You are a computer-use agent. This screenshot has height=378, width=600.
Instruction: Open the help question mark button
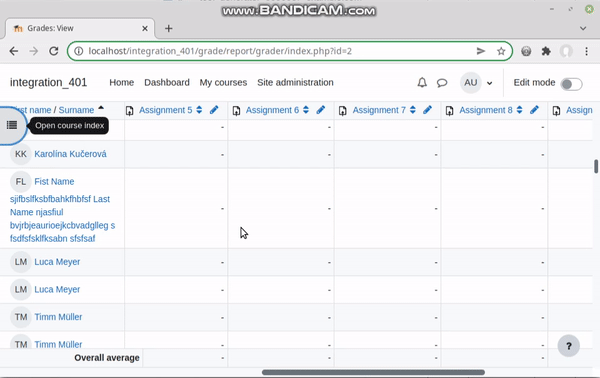[x=569, y=346]
